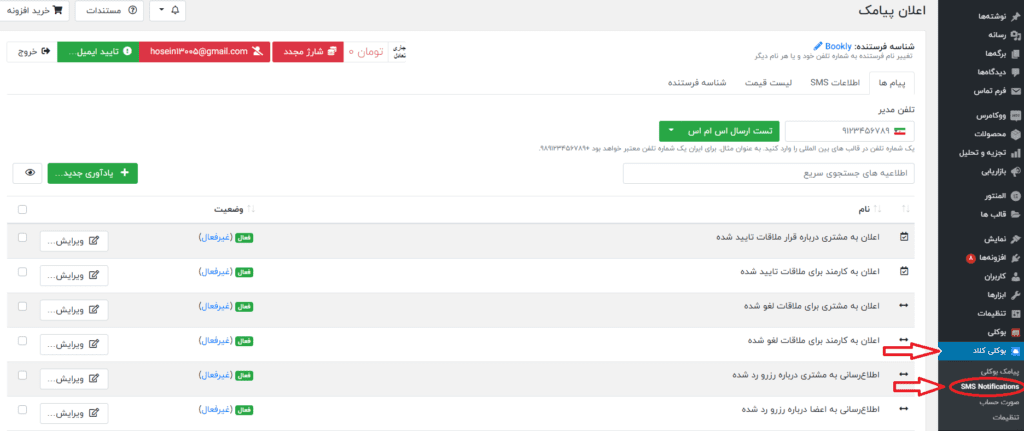The height and width of the screenshot is (431, 1024).
Task: Open Iran flag country selector in phone field
Action: (901, 131)
